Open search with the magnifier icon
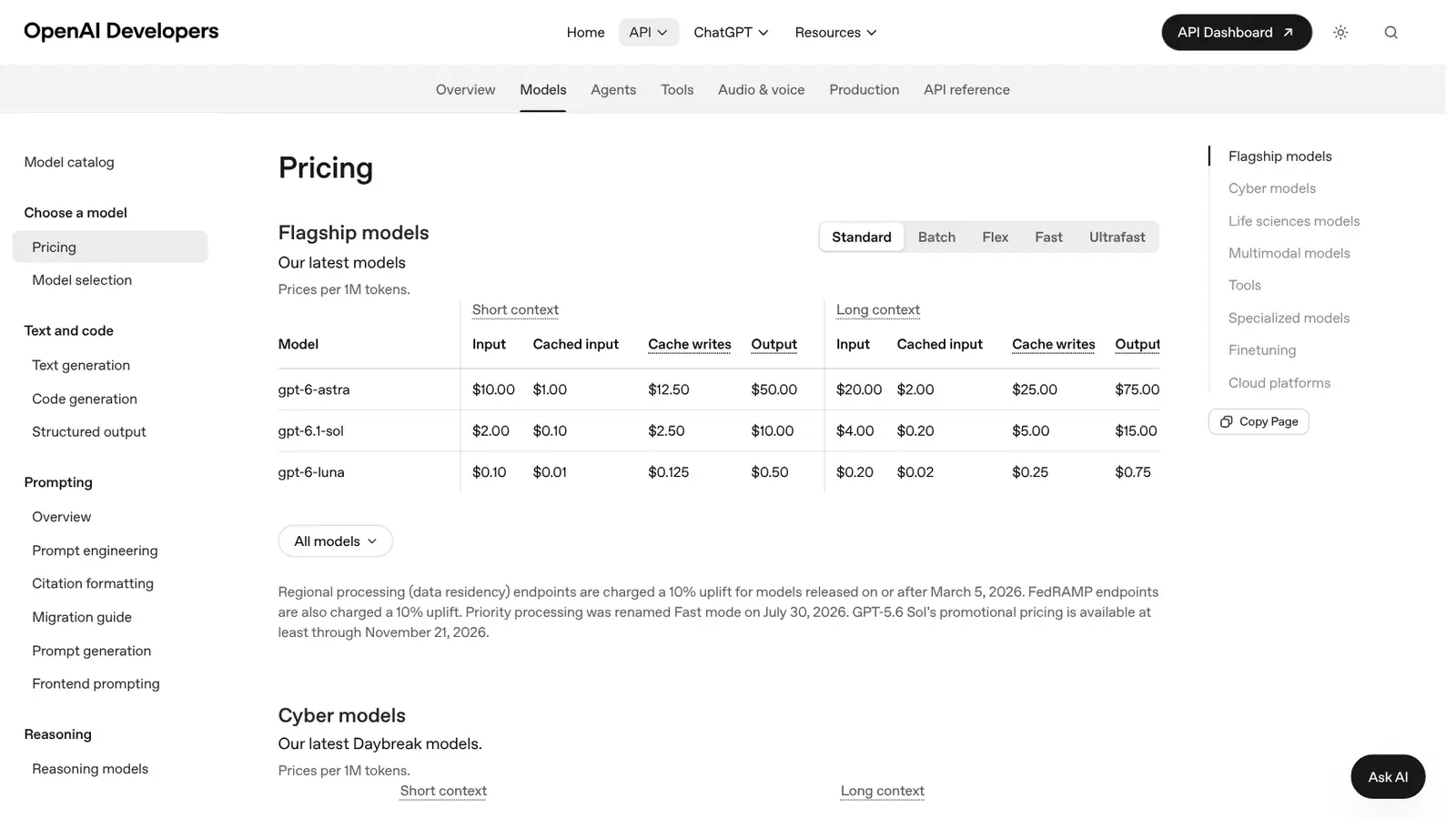The width and height of the screenshot is (1456, 819). coord(1390,33)
